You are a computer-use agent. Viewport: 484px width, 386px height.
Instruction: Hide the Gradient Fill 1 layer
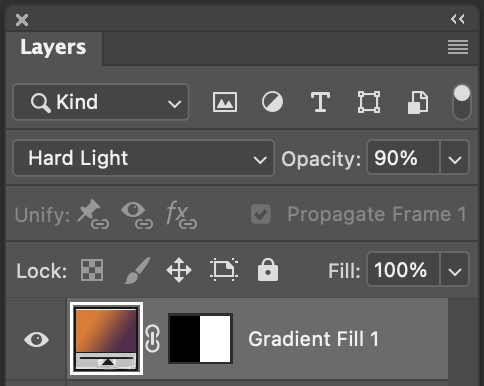tap(37, 340)
